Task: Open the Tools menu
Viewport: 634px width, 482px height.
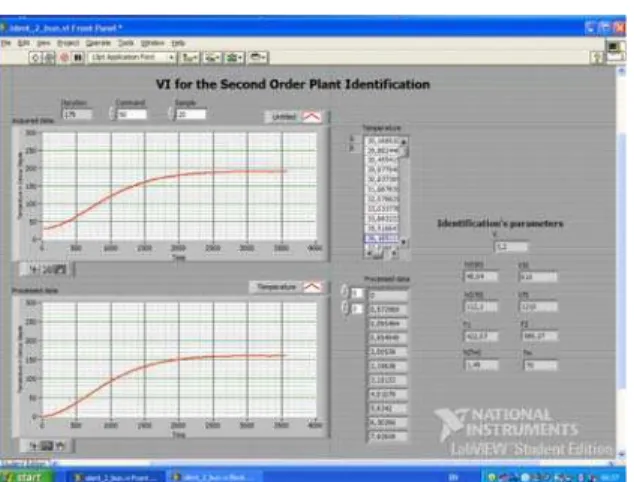Action: coord(126,43)
